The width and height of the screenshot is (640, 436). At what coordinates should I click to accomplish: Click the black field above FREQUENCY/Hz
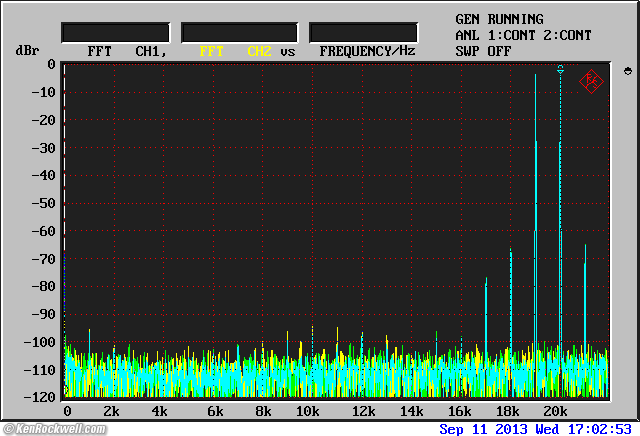pyautogui.click(x=363, y=32)
